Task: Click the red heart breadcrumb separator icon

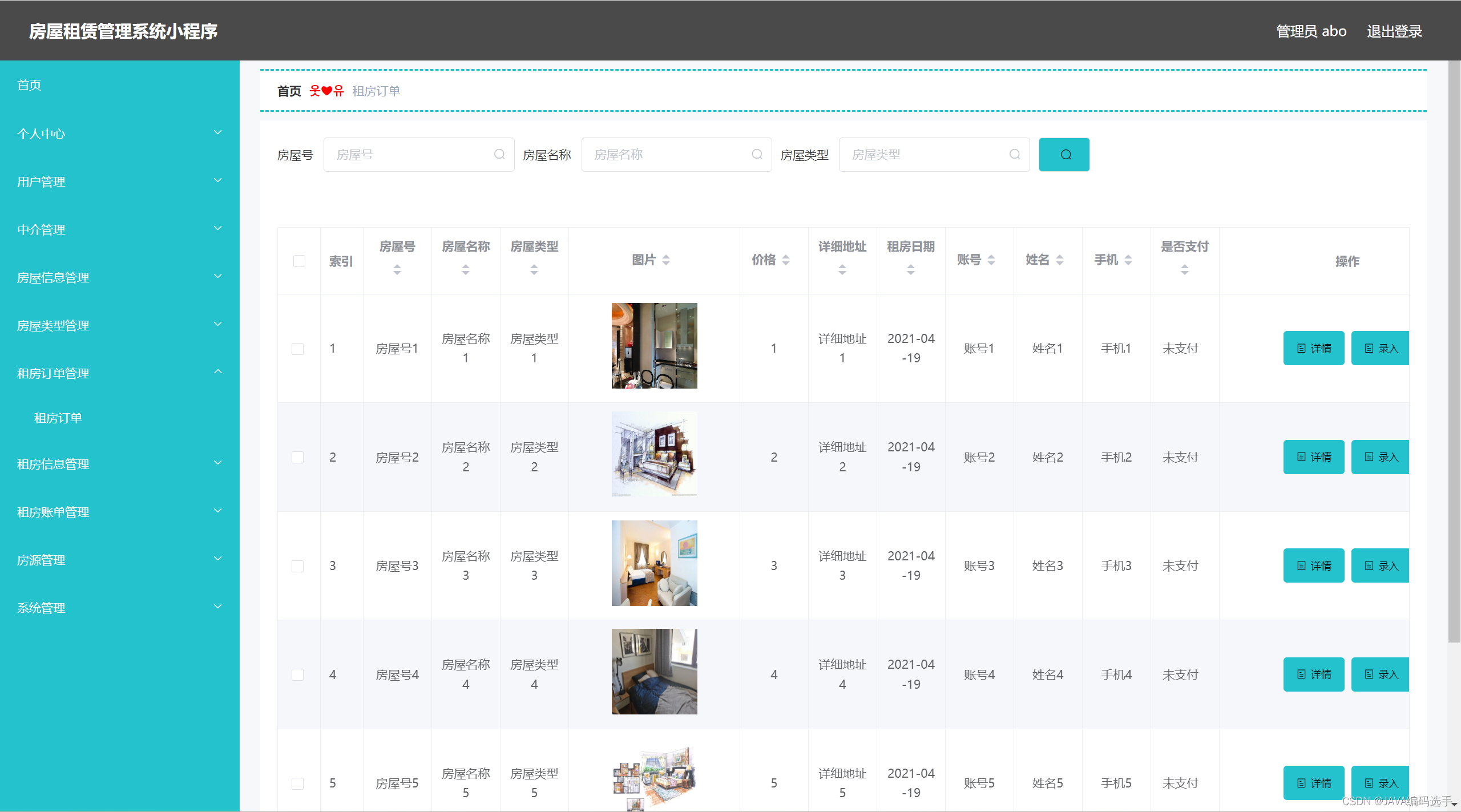Action: 326,91
